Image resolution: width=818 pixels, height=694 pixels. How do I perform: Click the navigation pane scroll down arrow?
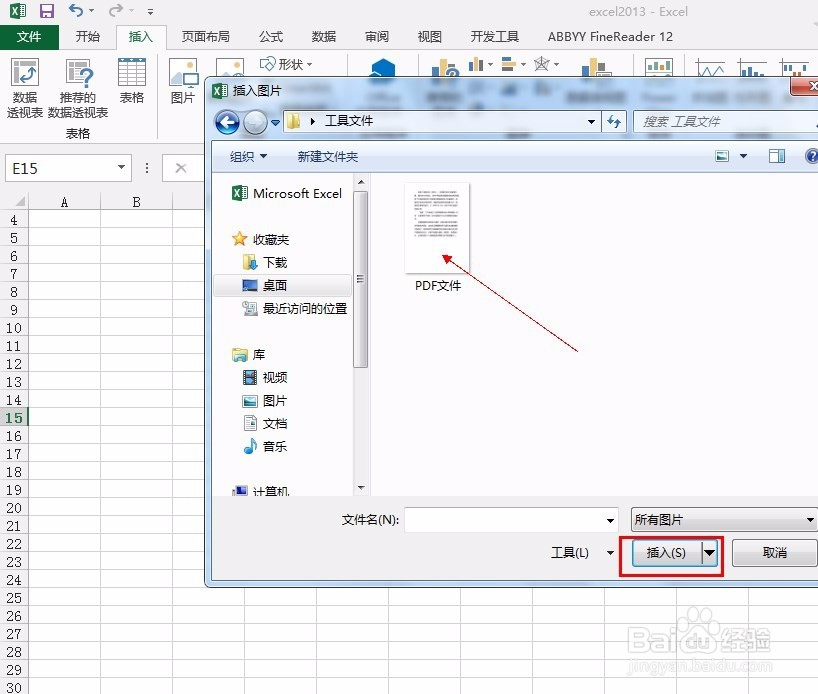click(x=361, y=488)
